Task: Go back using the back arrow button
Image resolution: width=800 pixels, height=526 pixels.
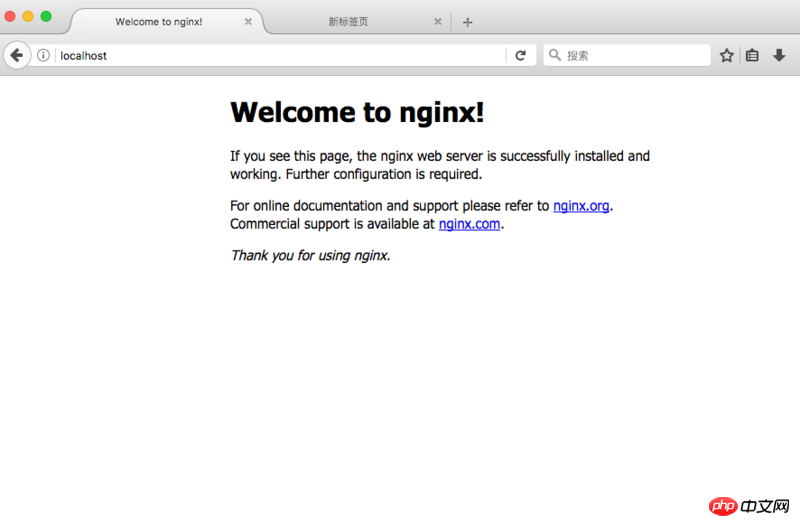Action: pyautogui.click(x=17, y=55)
